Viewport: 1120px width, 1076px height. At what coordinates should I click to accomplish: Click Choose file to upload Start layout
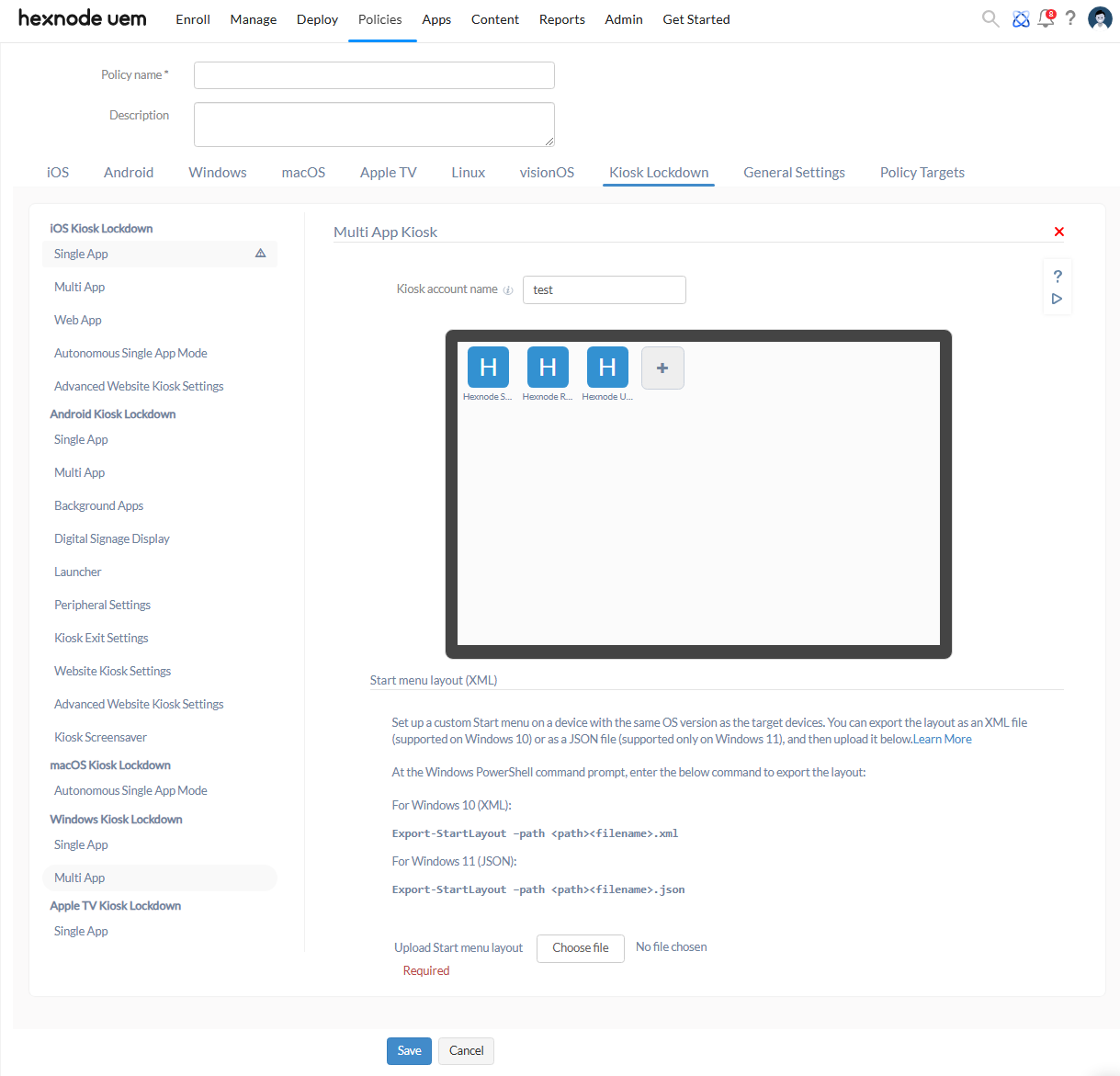point(580,948)
